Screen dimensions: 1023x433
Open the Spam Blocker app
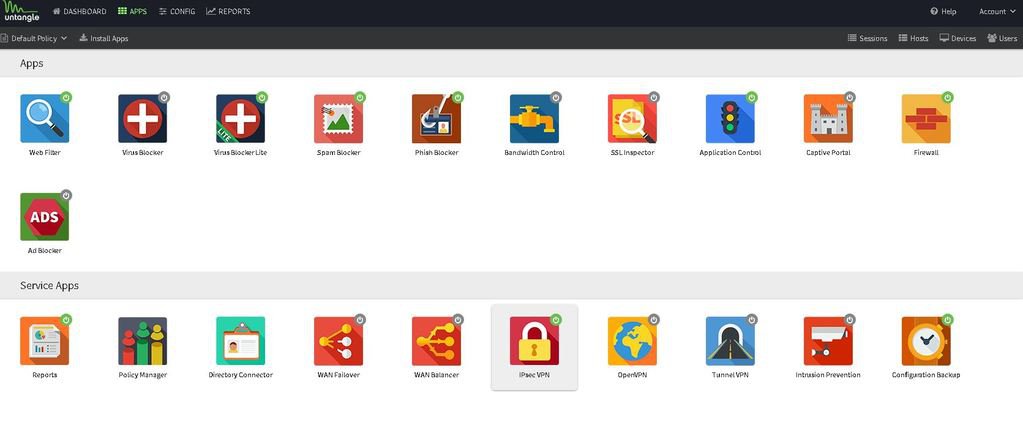338,119
